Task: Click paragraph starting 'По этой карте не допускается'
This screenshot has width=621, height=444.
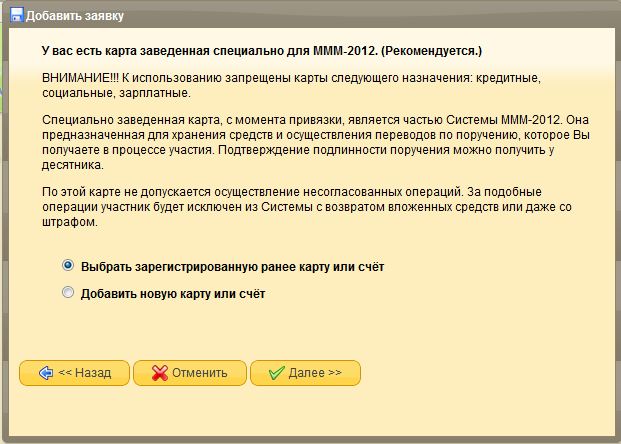Action: [307, 206]
